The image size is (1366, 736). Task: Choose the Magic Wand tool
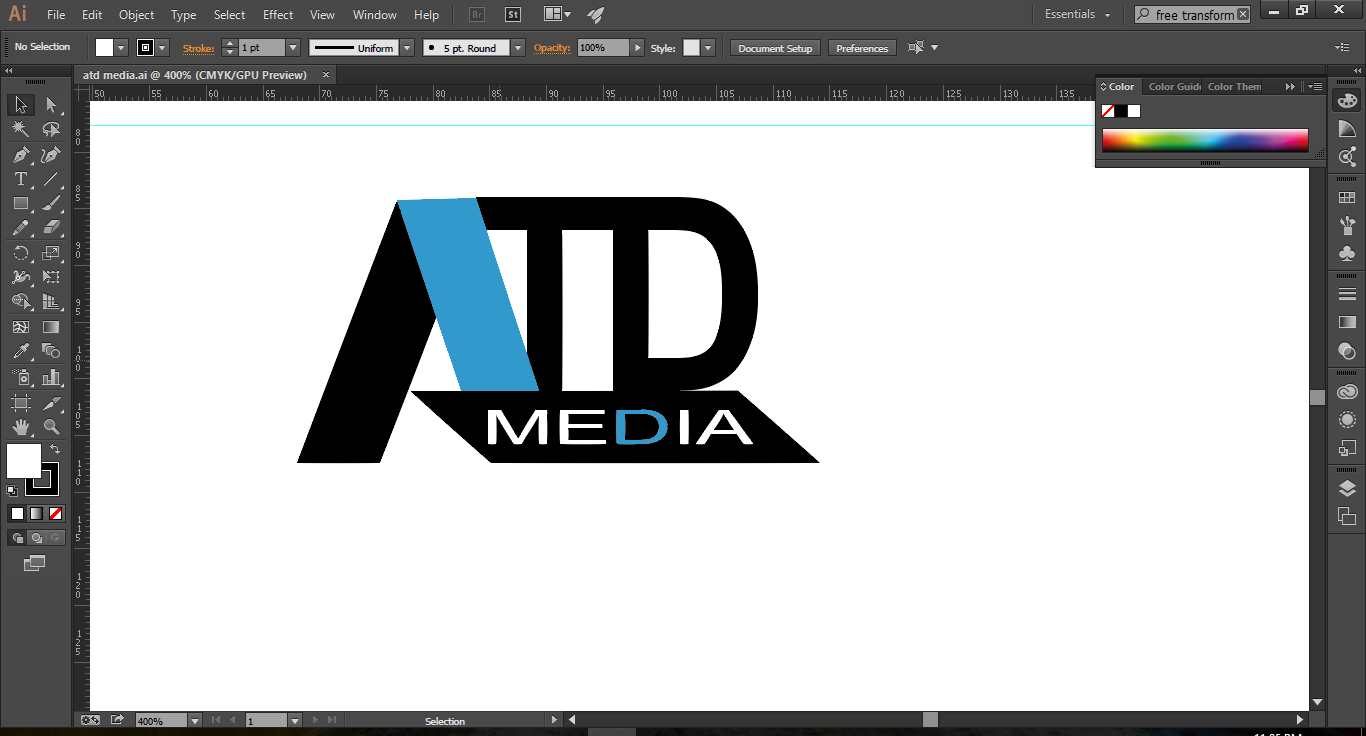(x=20, y=129)
